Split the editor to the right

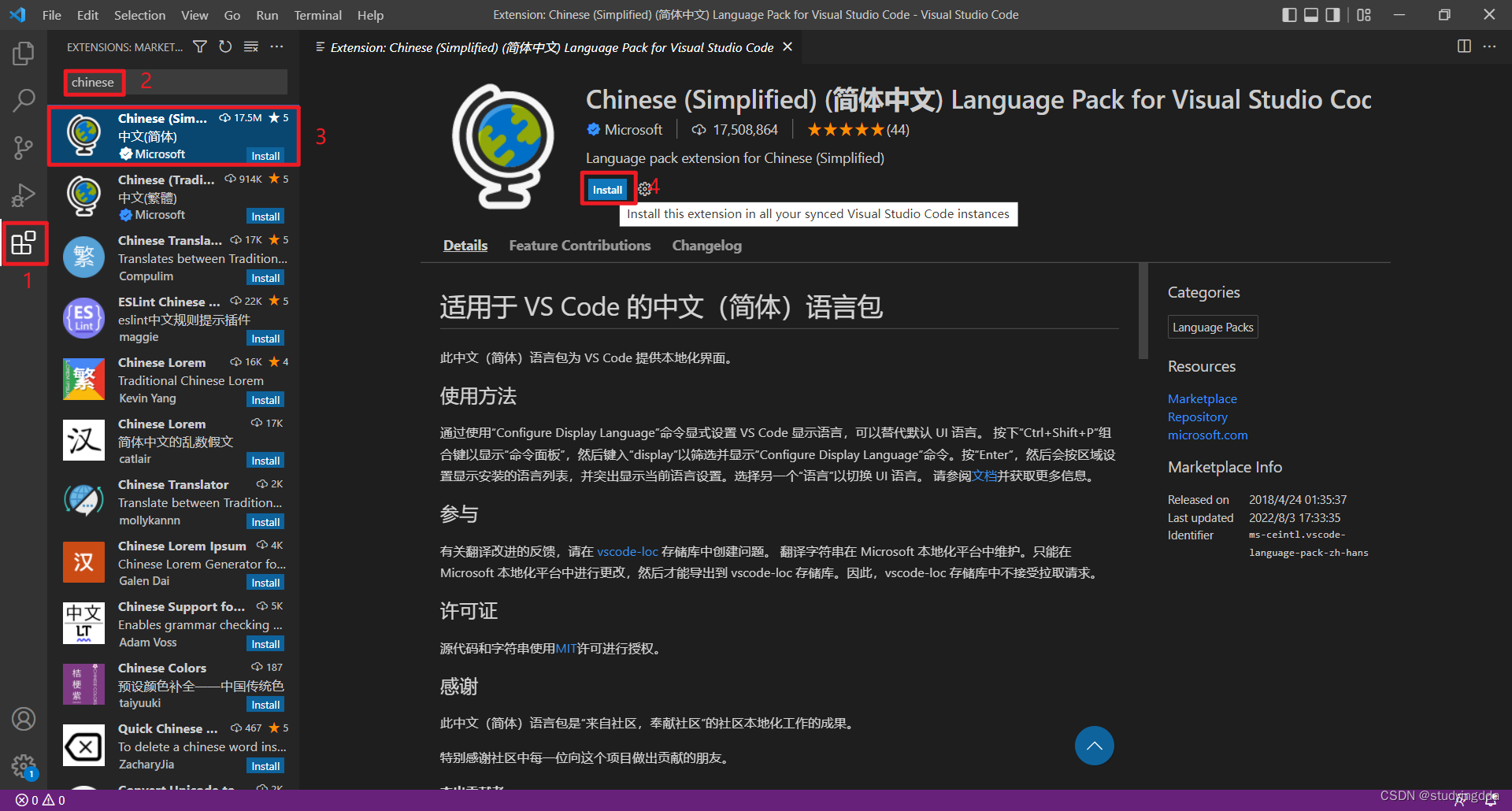tap(1464, 46)
